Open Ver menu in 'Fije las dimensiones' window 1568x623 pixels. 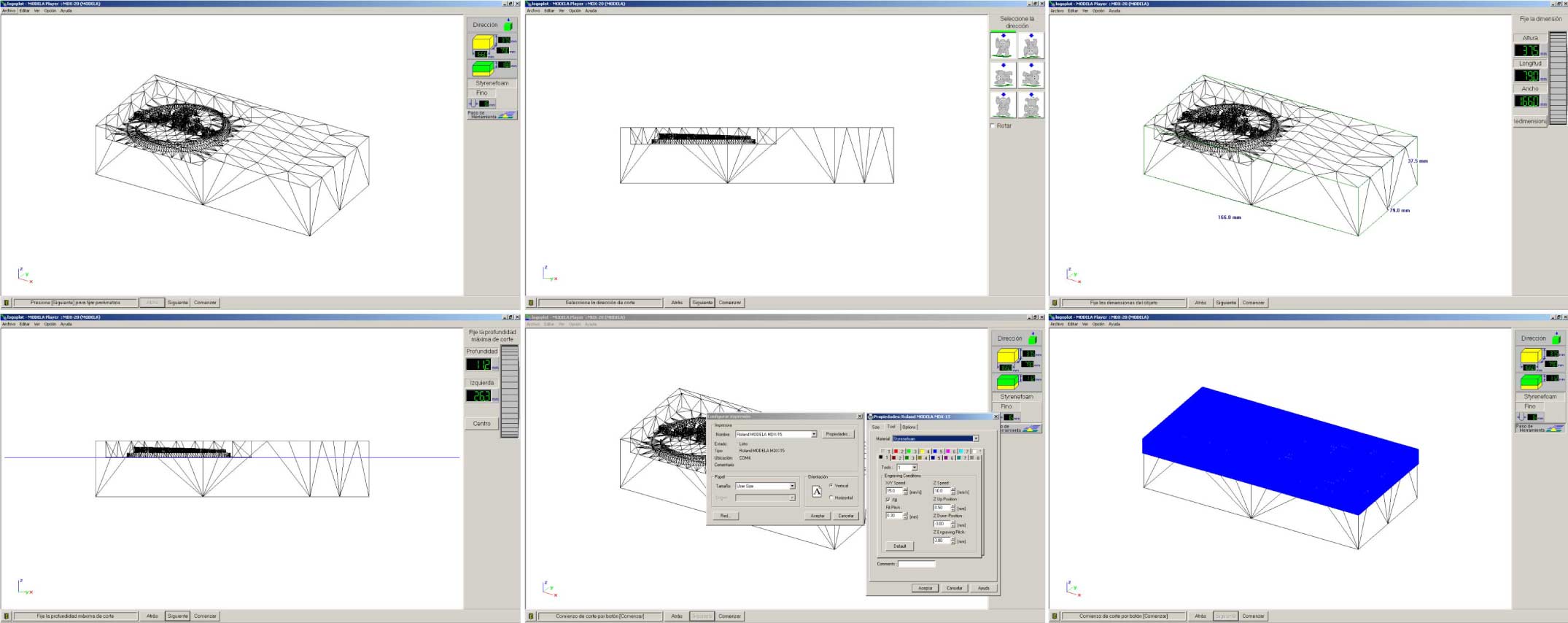[x=1085, y=11]
